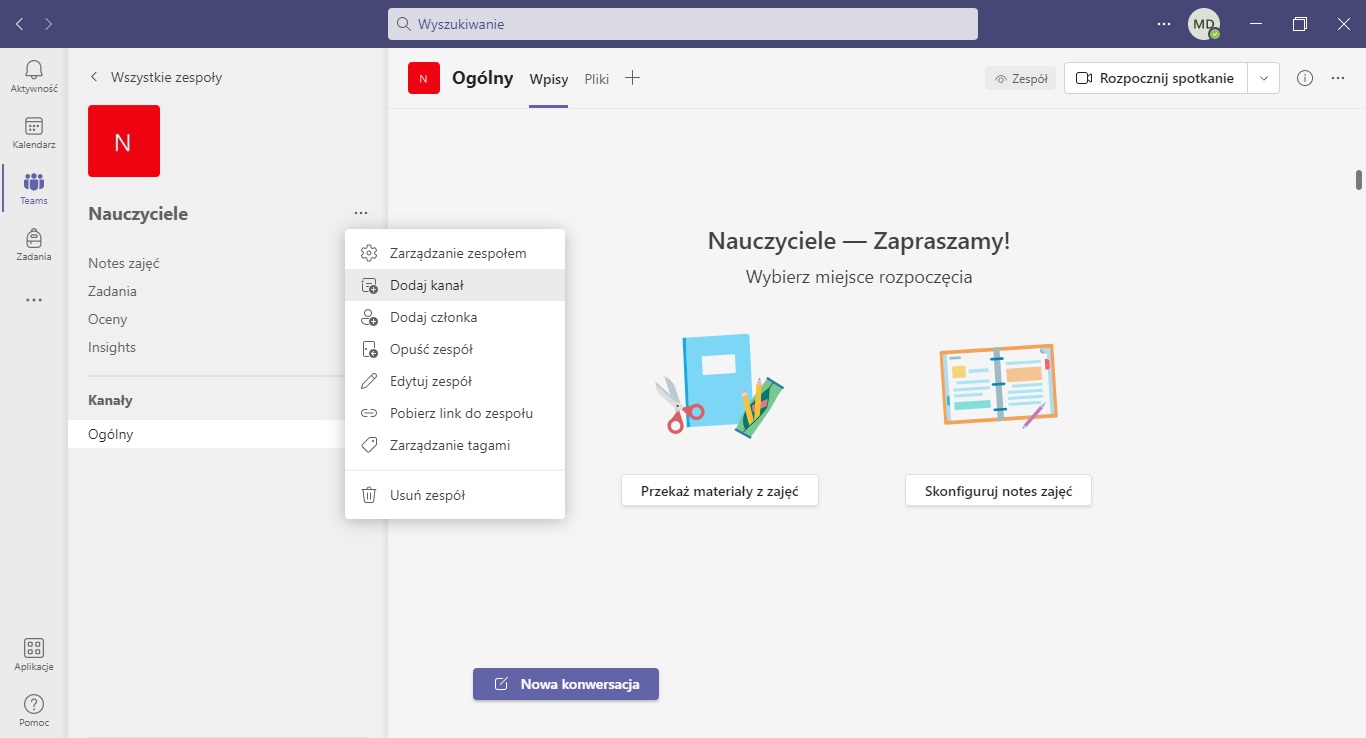Add a new tab with plus icon

click(x=632, y=78)
